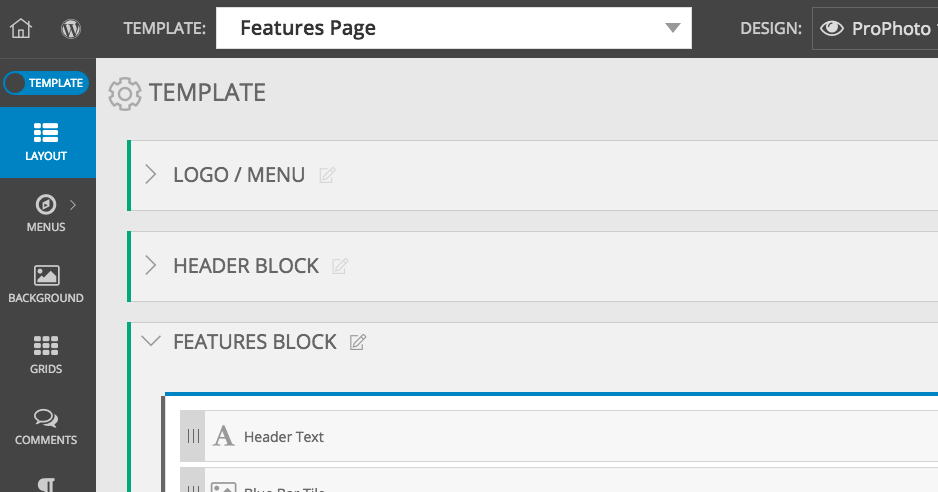Edit the LOGO / MENU block name

327,175
